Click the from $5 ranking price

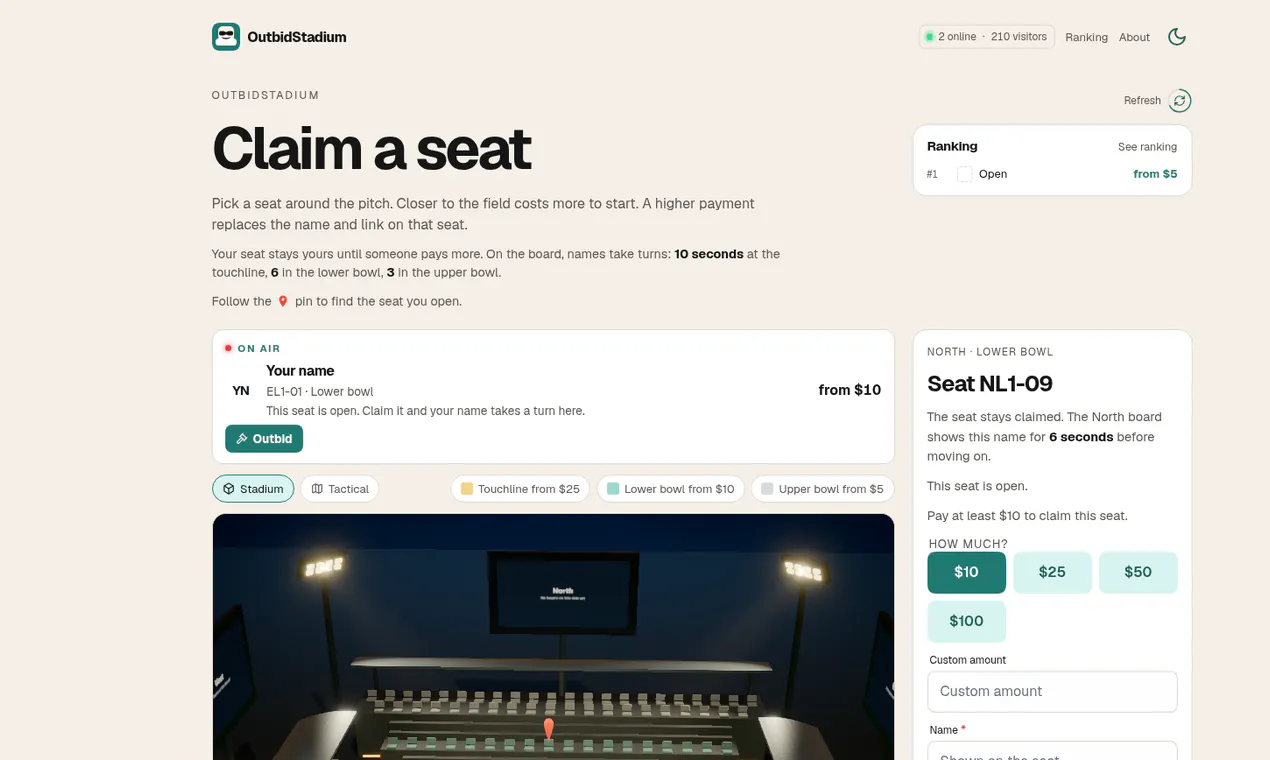pyautogui.click(x=1155, y=174)
